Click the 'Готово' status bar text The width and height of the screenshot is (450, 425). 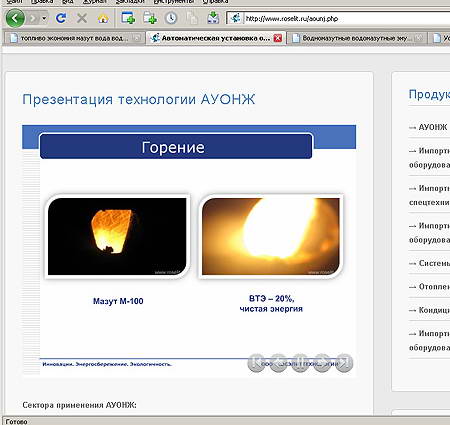pos(16,422)
